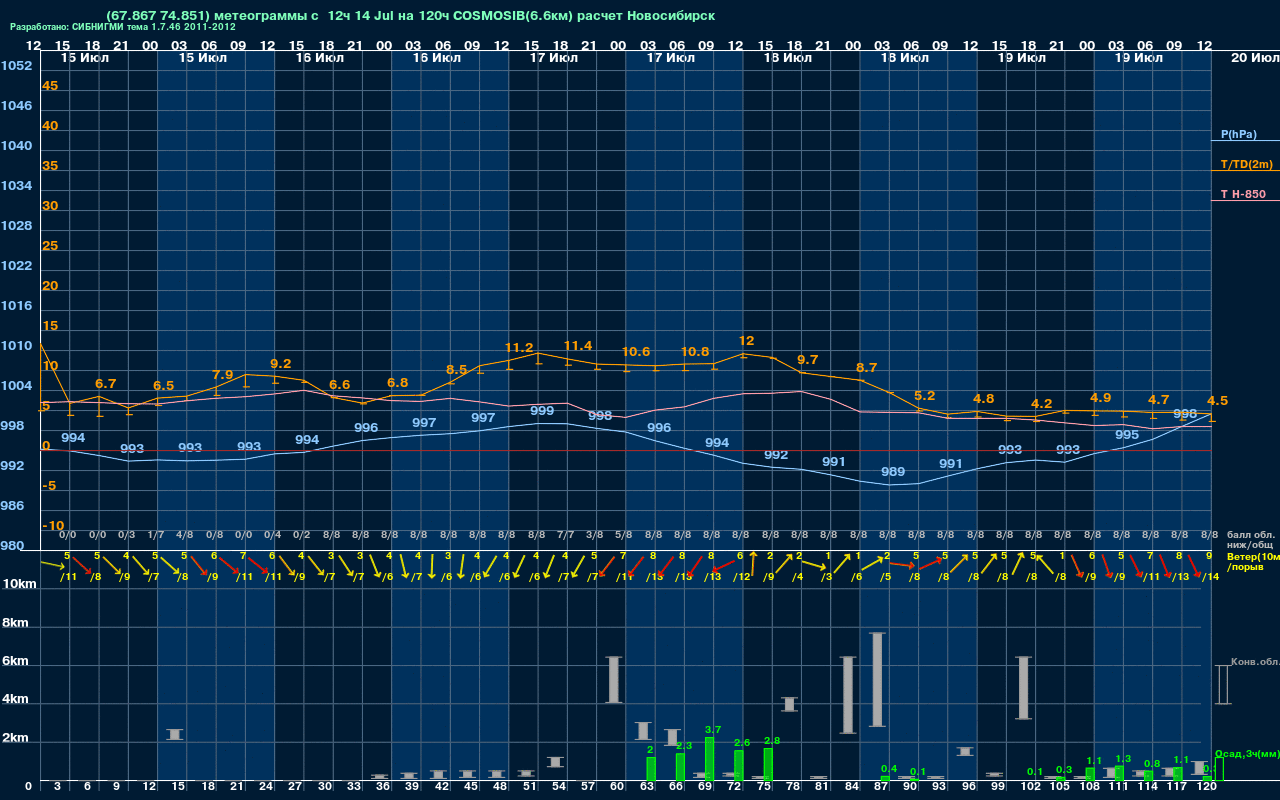The height and width of the screenshot is (800, 1280).
Task: Click the temperature value 11.2
Action: pos(519,348)
